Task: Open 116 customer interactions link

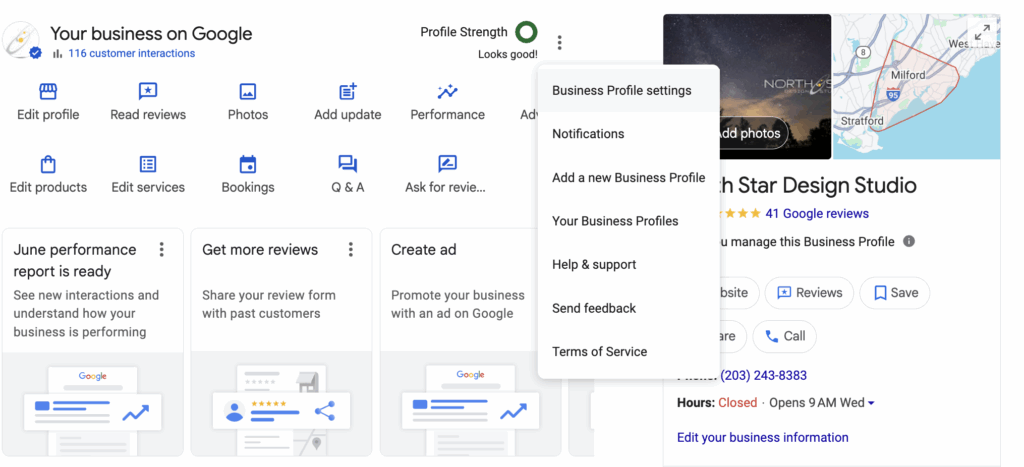Action: pos(131,54)
